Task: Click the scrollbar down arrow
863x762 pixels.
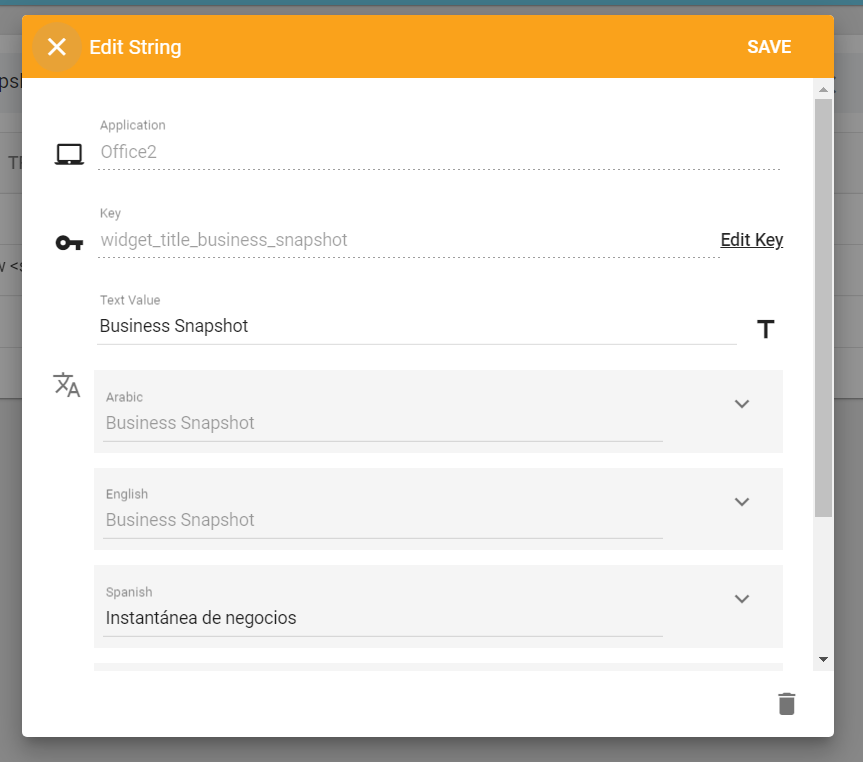Action: click(x=823, y=660)
